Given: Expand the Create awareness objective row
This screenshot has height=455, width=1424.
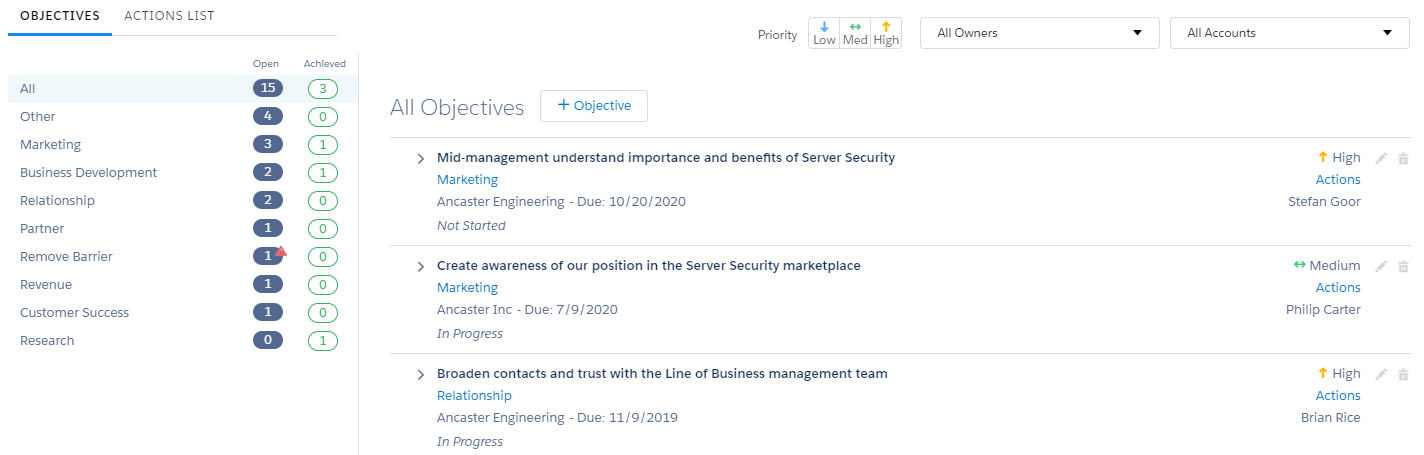Looking at the screenshot, I should (x=421, y=267).
